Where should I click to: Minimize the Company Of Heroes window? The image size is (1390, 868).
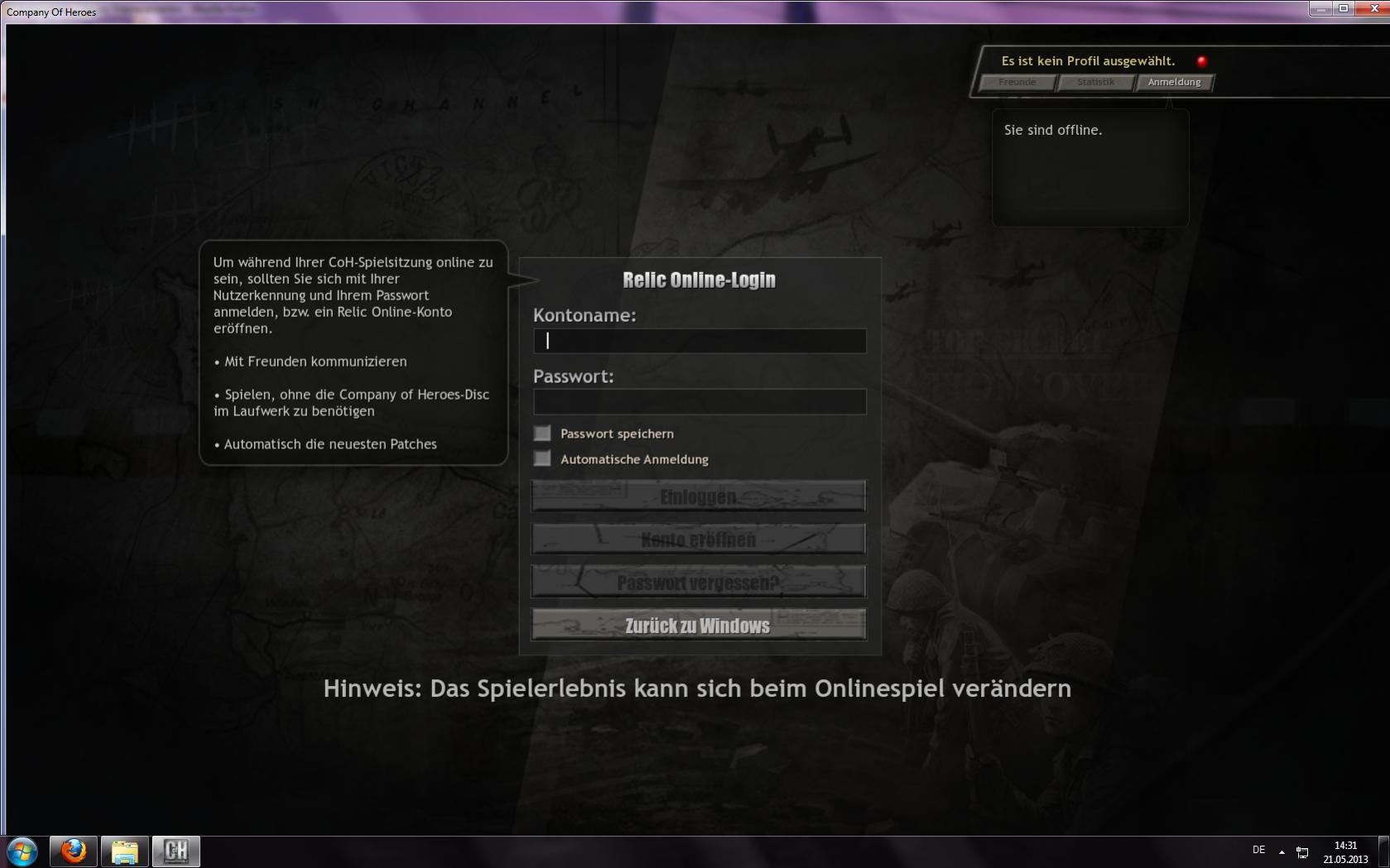tap(1320, 8)
